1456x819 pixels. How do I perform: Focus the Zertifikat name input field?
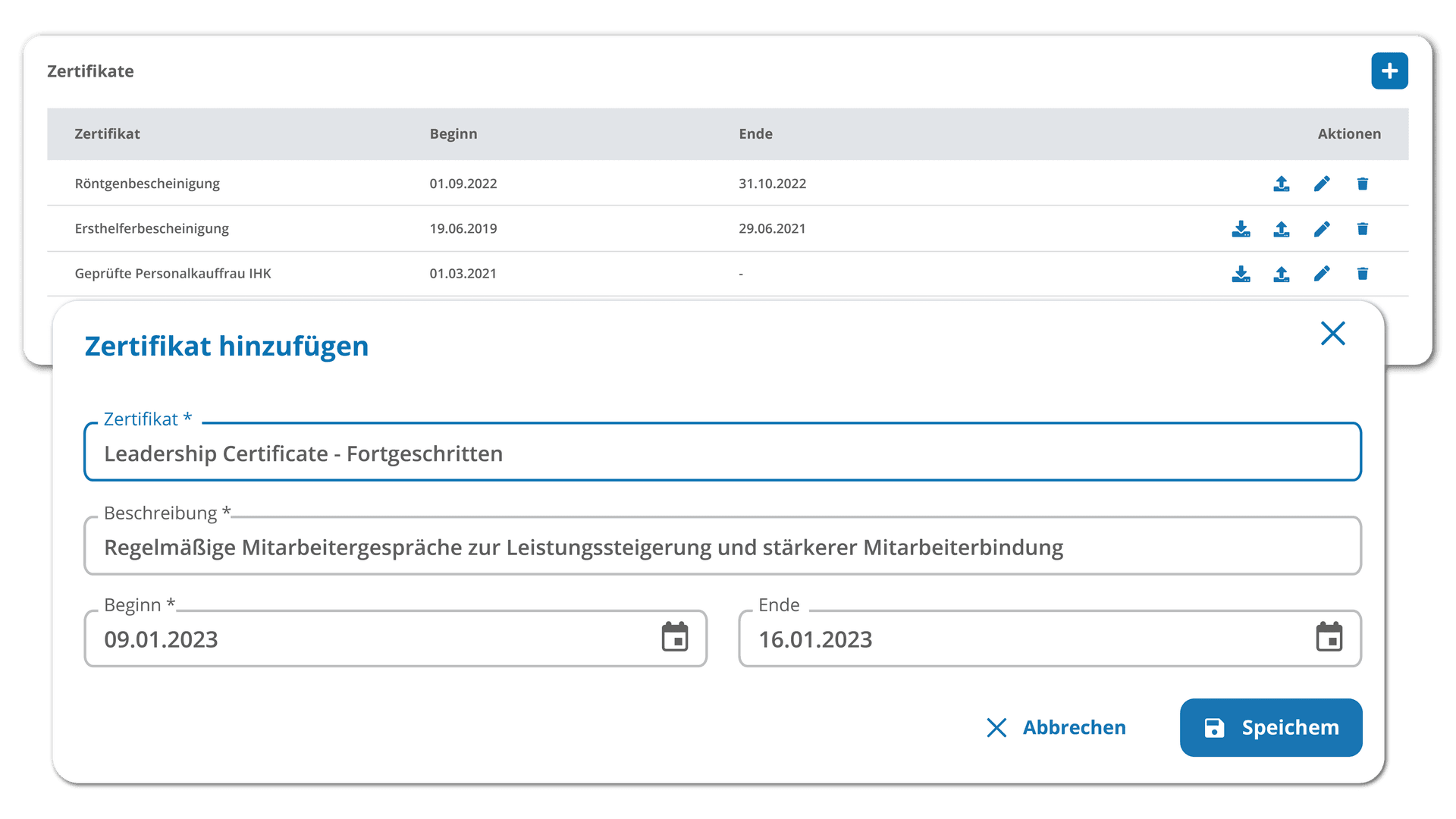click(x=723, y=452)
